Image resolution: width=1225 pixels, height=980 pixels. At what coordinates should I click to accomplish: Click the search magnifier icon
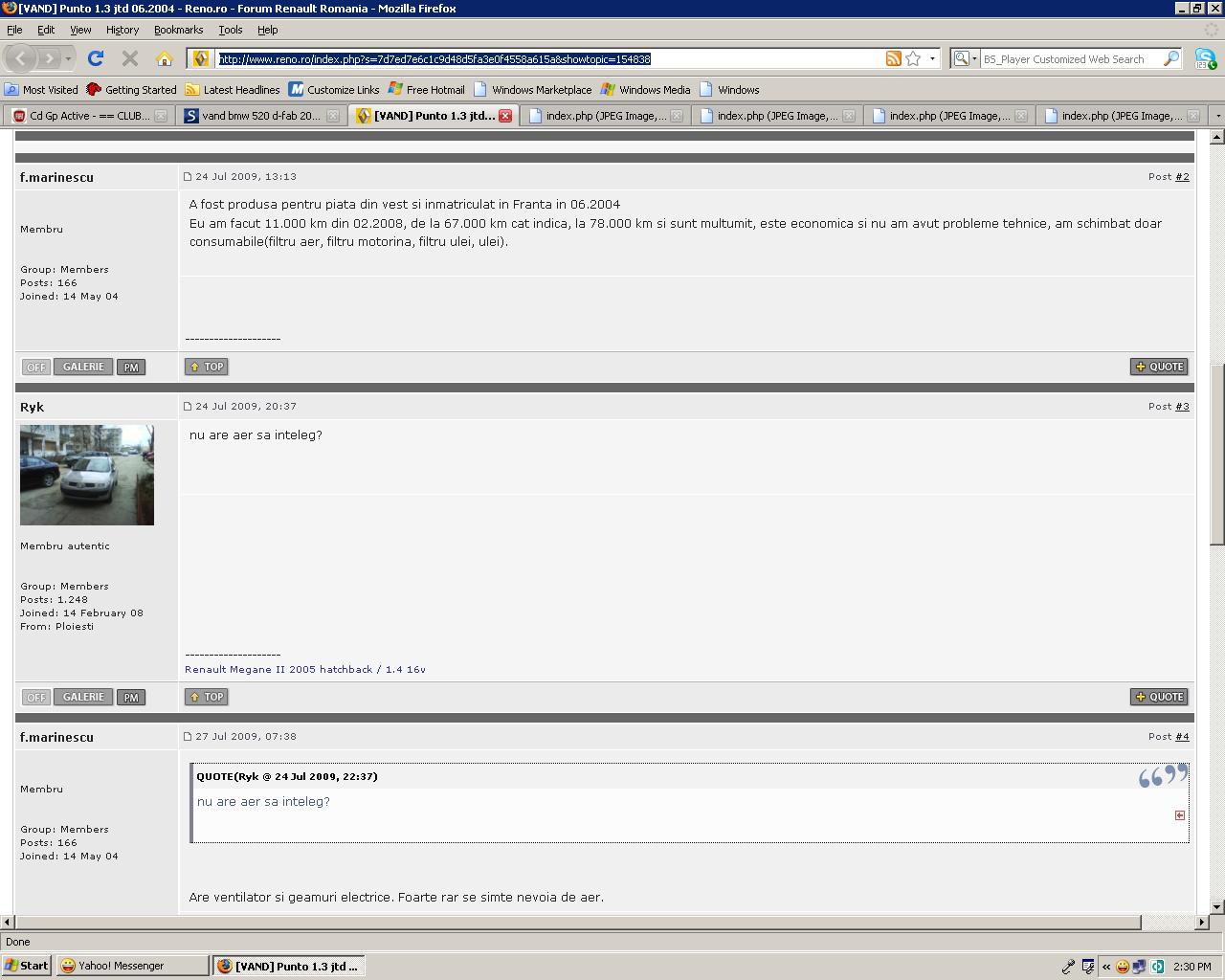[x=1171, y=58]
